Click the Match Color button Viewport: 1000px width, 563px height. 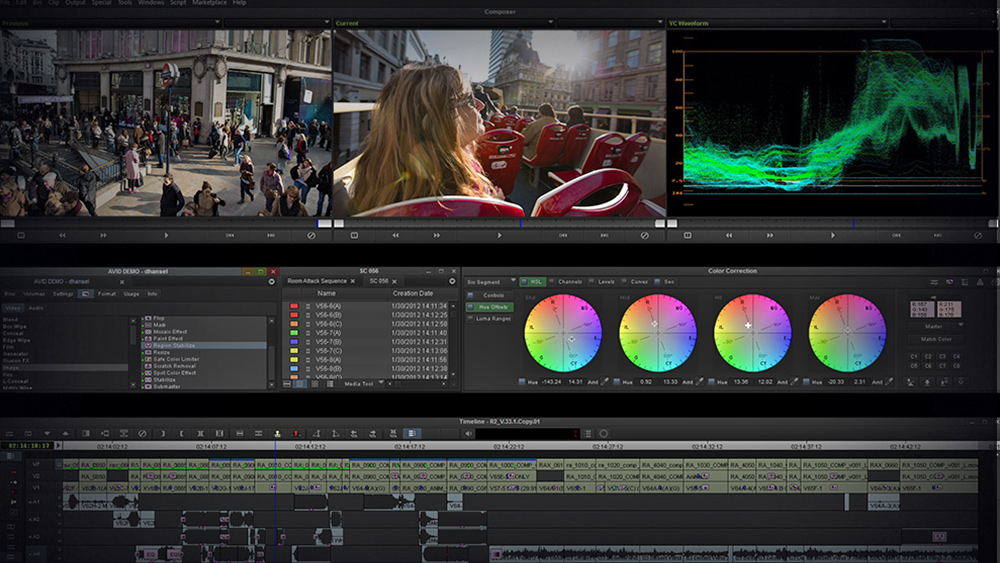tap(935, 340)
